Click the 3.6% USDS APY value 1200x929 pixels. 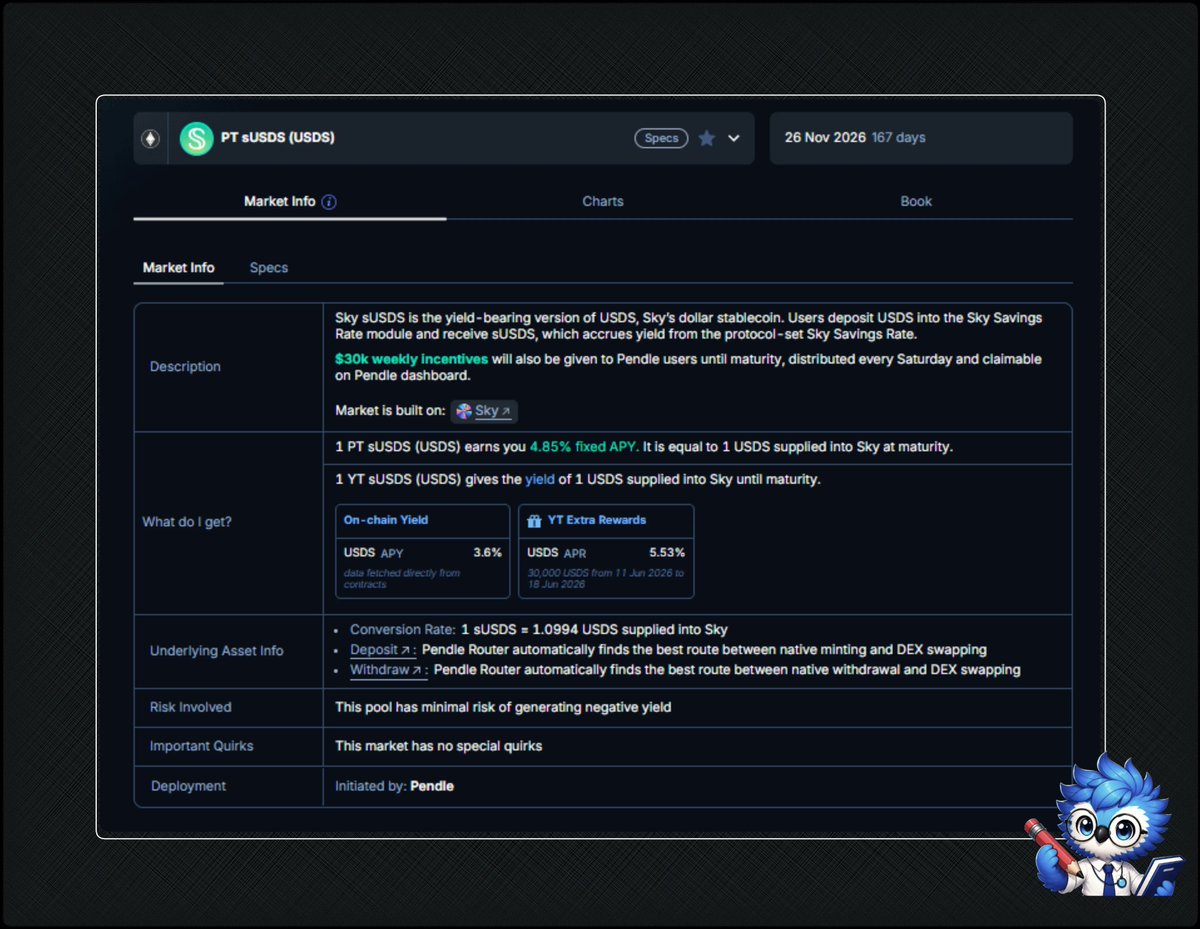pyautogui.click(x=487, y=552)
